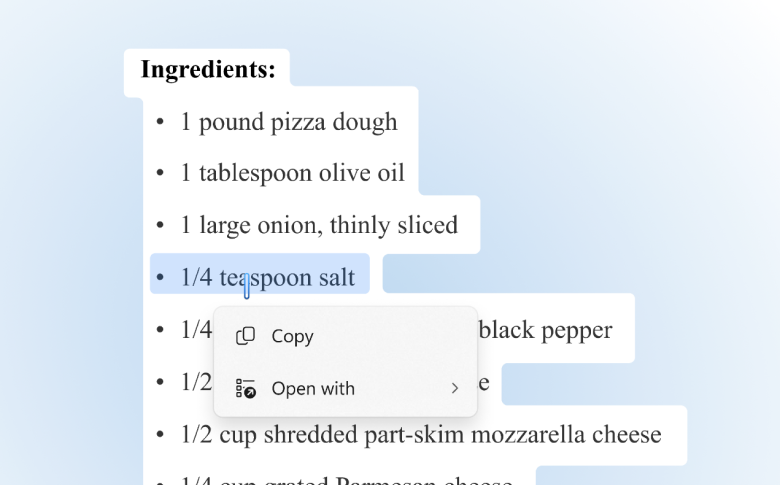Viewport: 780px width, 485px height.
Task: Click the "1 pound pizza dough" text
Action: click(x=288, y=122)
